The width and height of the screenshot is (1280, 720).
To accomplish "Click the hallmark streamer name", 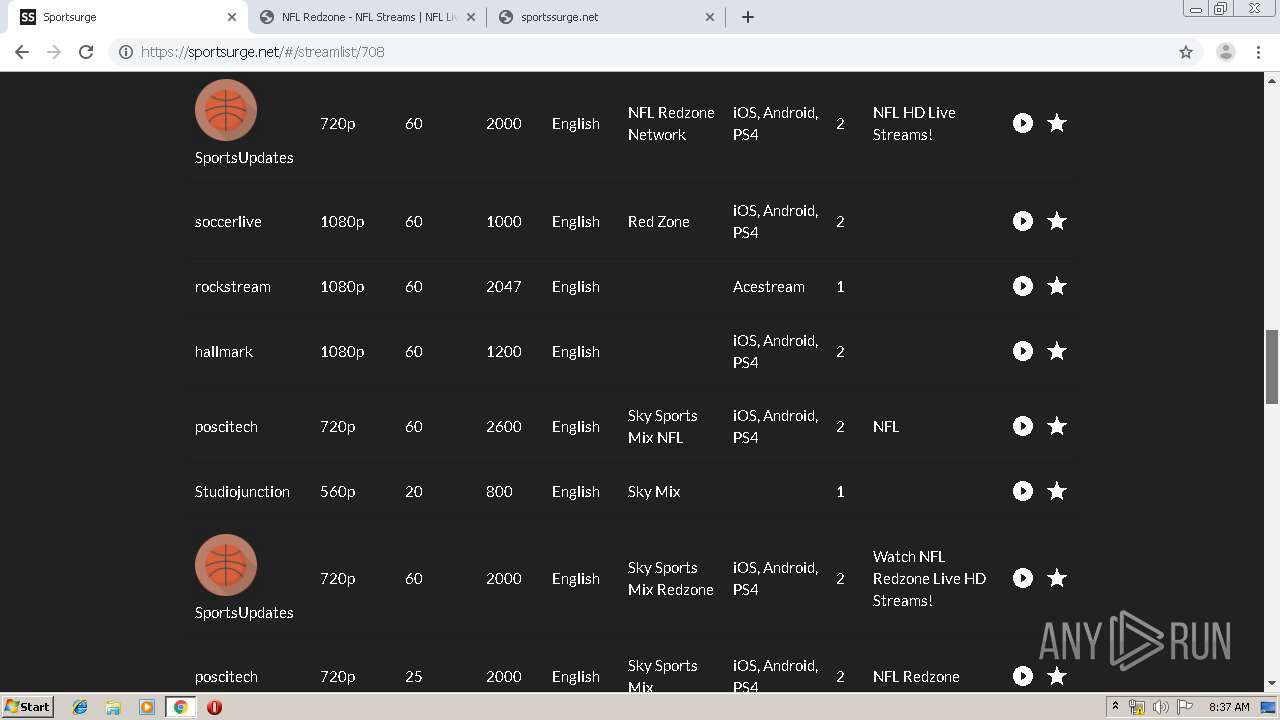I will [x=224, y=352].
